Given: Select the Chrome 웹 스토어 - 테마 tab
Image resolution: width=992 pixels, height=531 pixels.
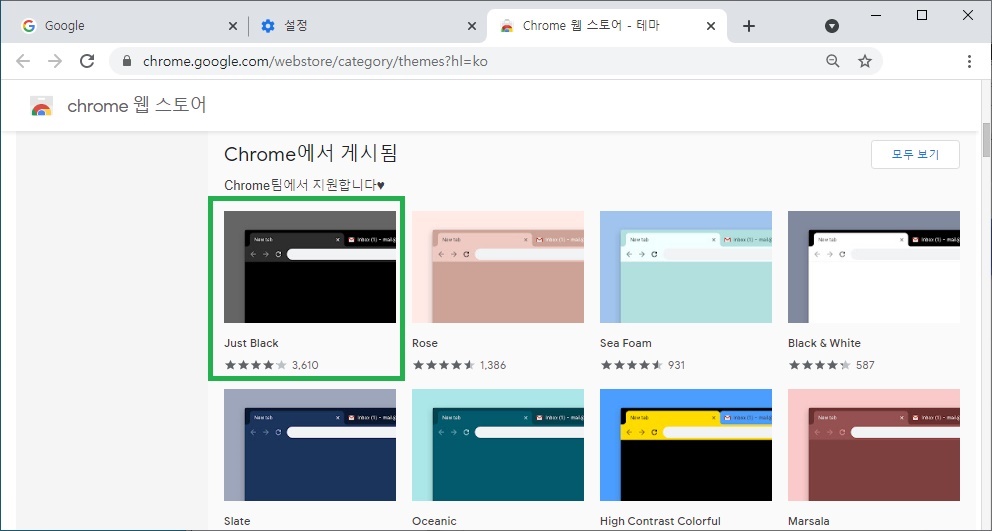Looking at the screenshot, I should coord(607,26).
